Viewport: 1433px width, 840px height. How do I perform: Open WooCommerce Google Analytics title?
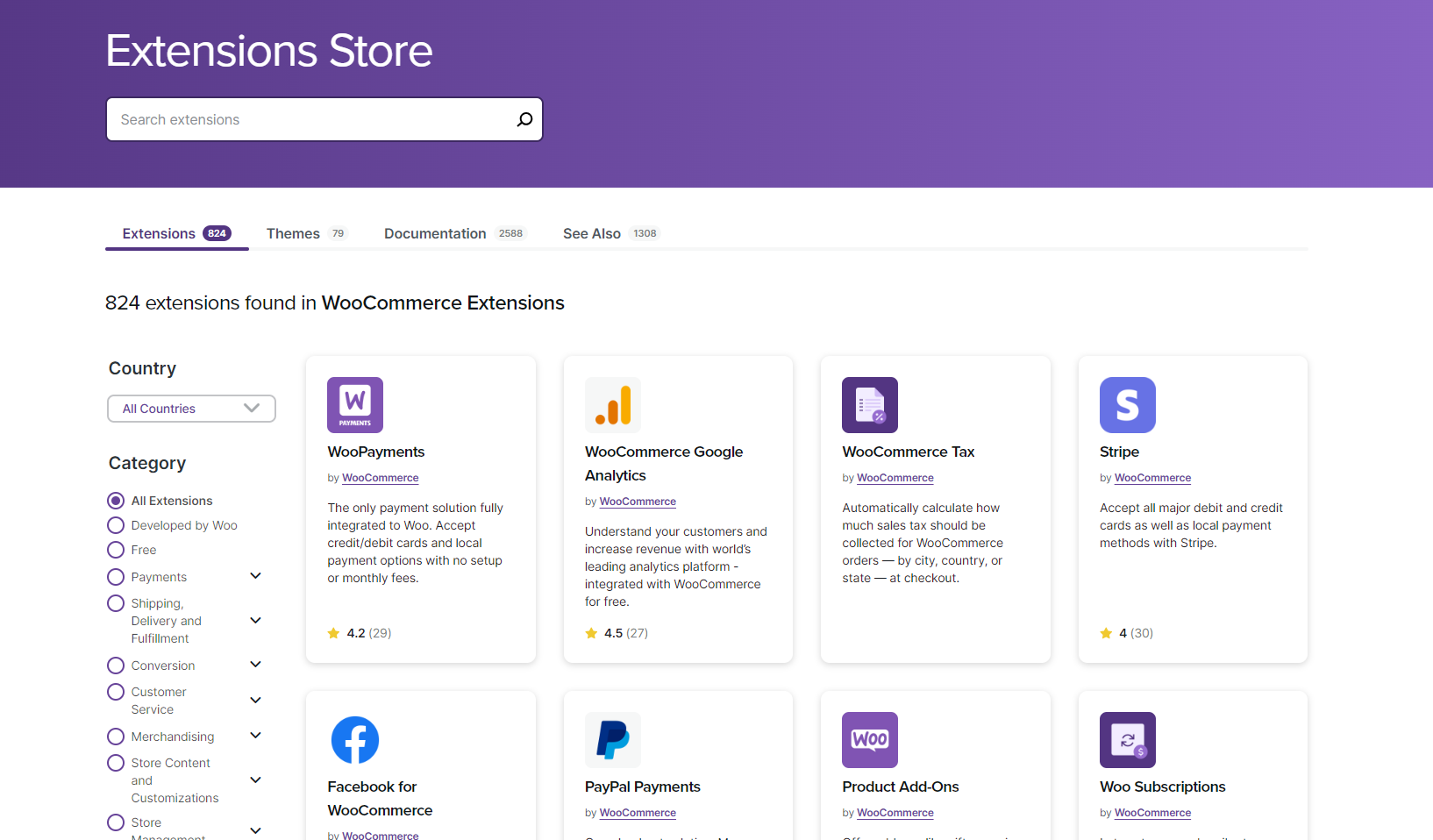pos(664,464)
